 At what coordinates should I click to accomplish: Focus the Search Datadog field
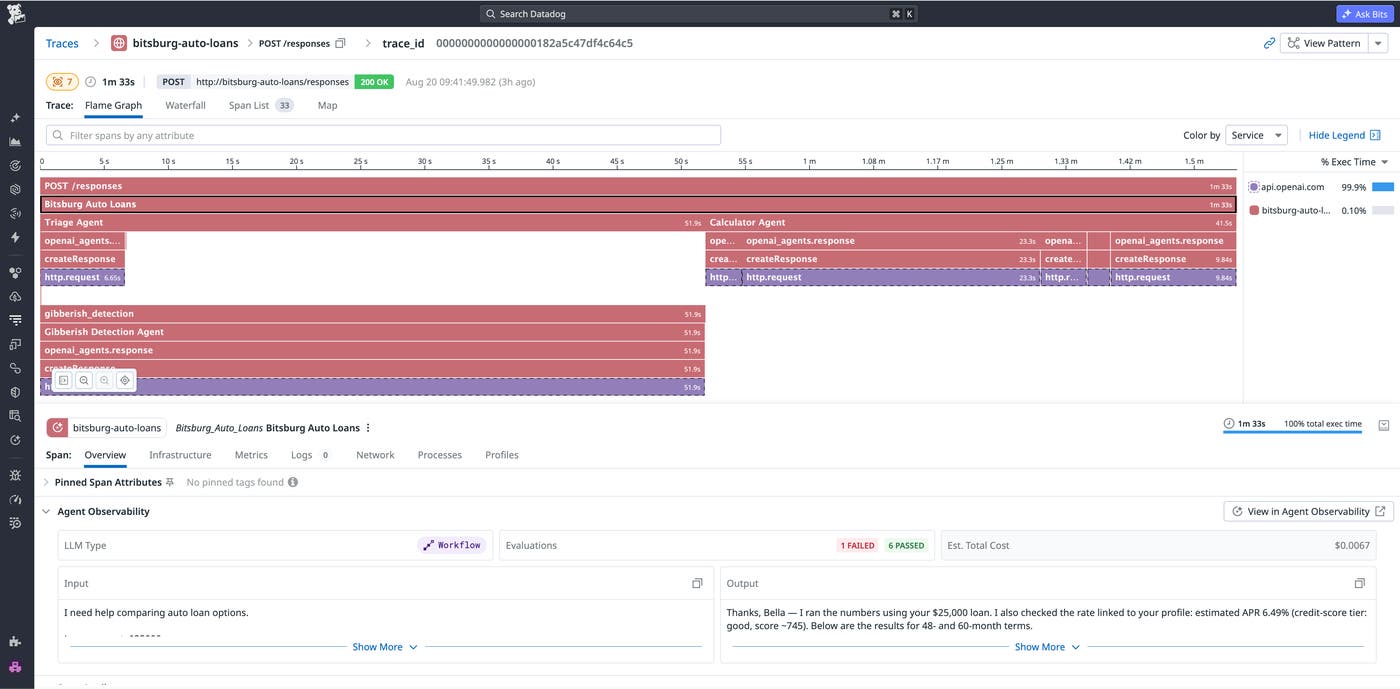(698, 14)
